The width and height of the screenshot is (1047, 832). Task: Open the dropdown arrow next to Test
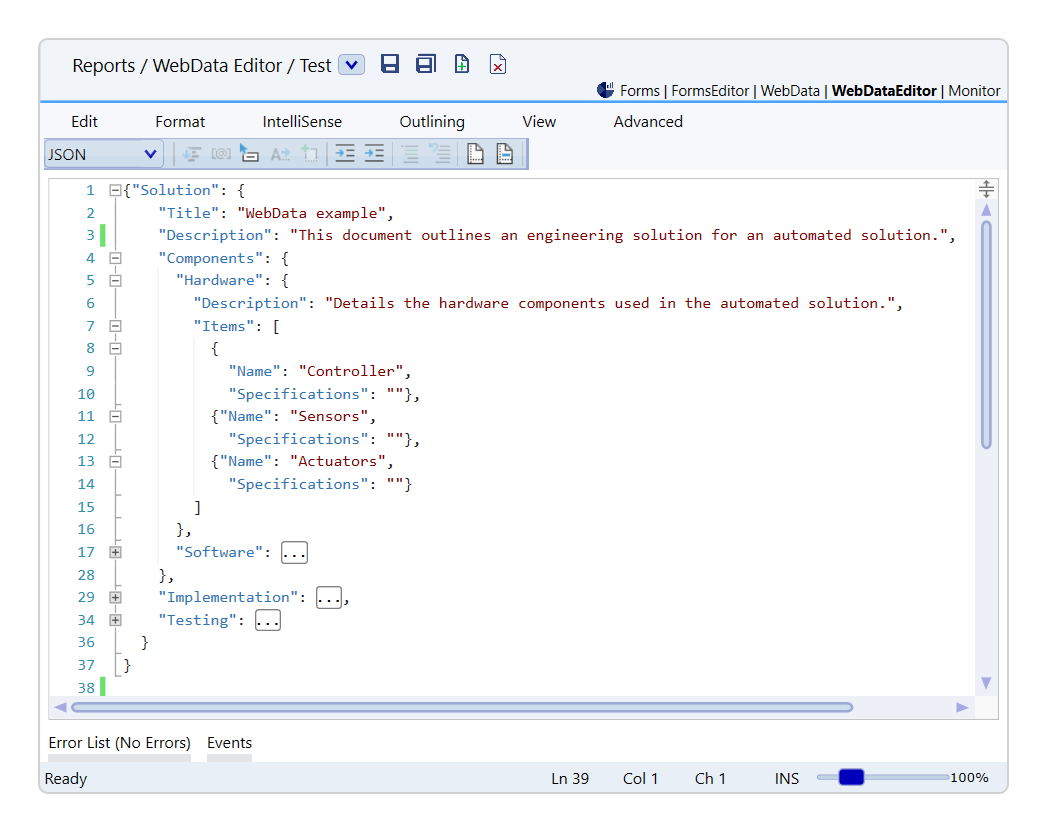[351, 65]
